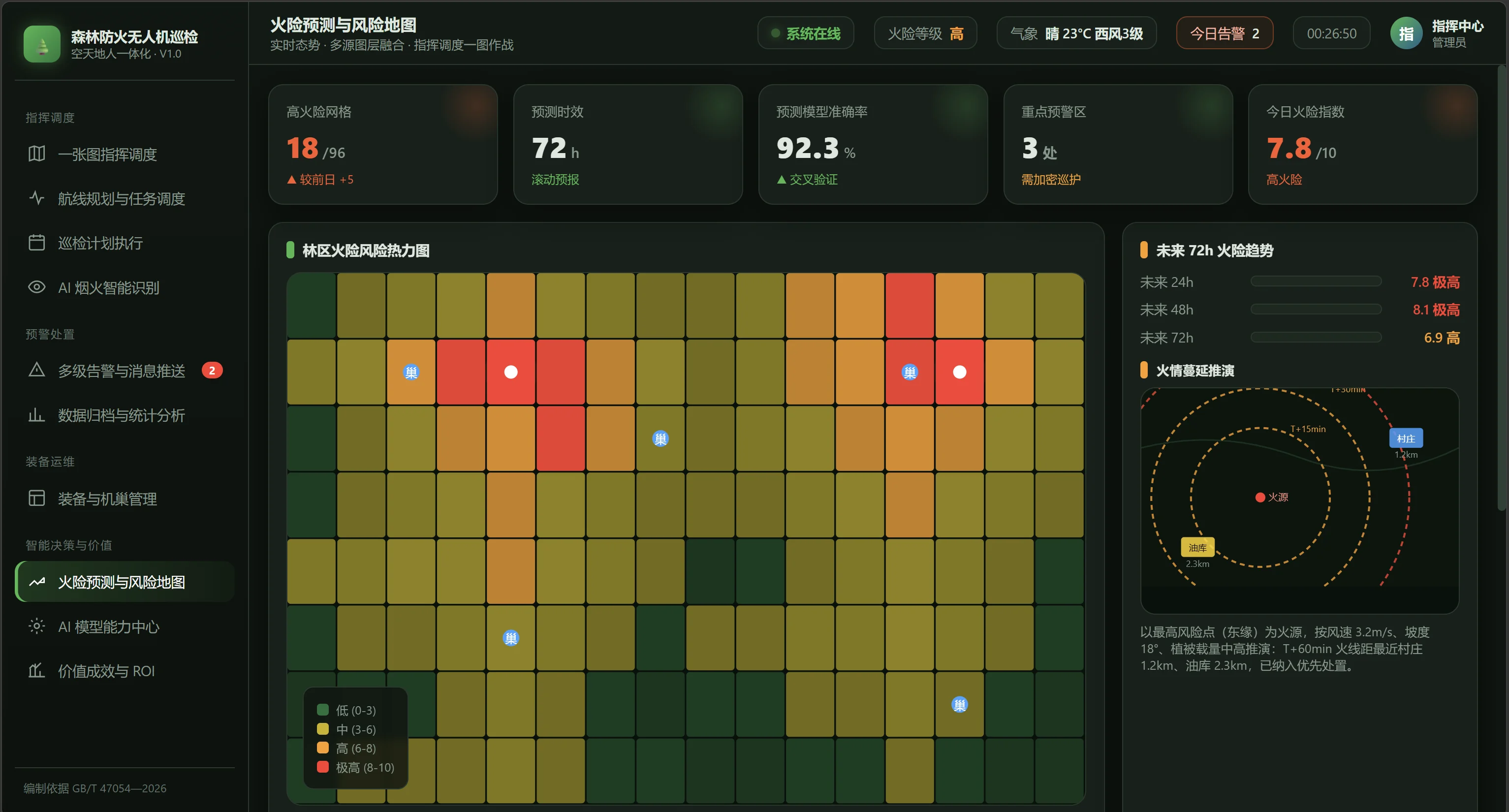Screen dimensions: 1509x812
Task: Click the chart icon beside 价值成效与 ROI
Action: [x=36, y=670]
